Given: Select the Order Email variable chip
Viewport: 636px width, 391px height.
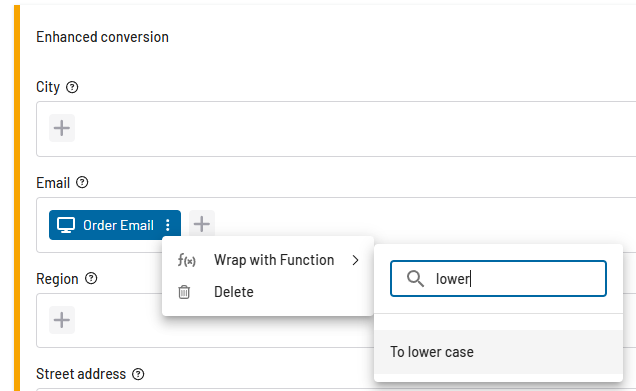Looking at the screenshot, I should [115, 225].
